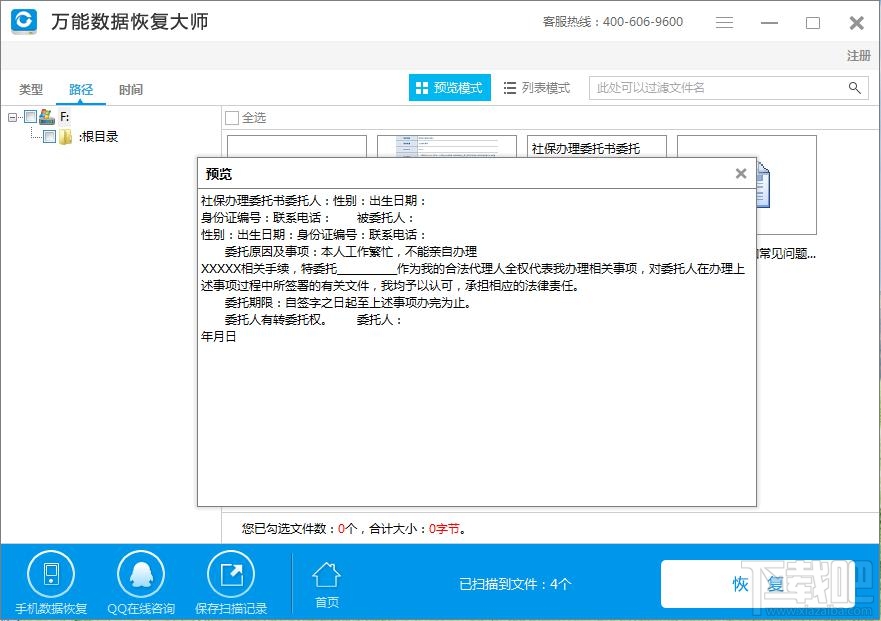
Task: Collapse the 根目录 tree node
Action: [x=34, y=136]
